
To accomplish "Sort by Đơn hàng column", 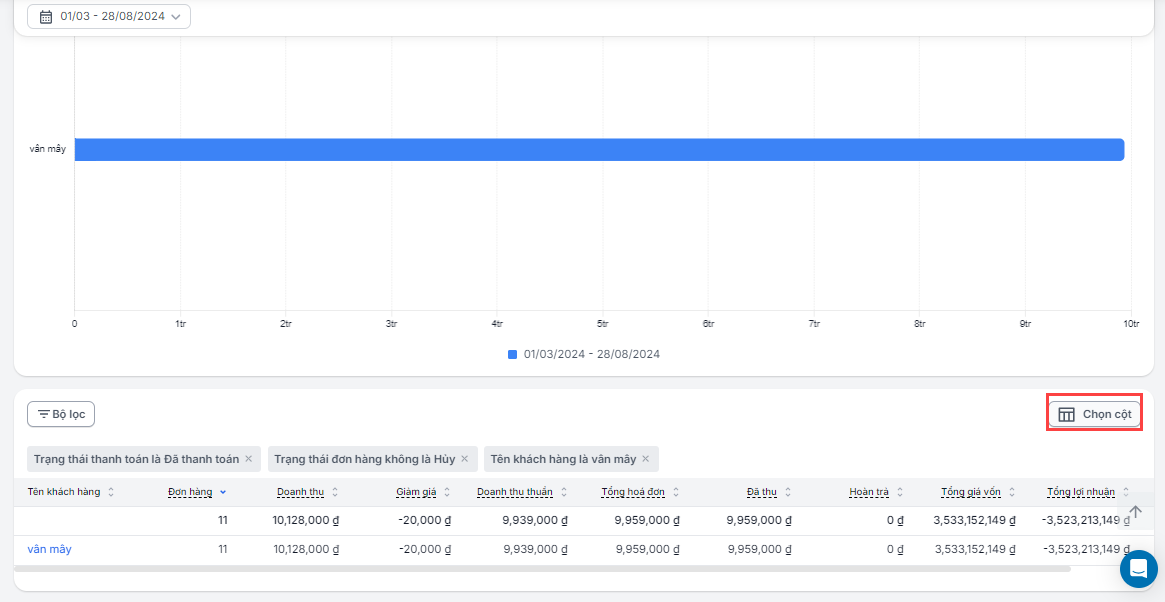I will click(196, 492).
